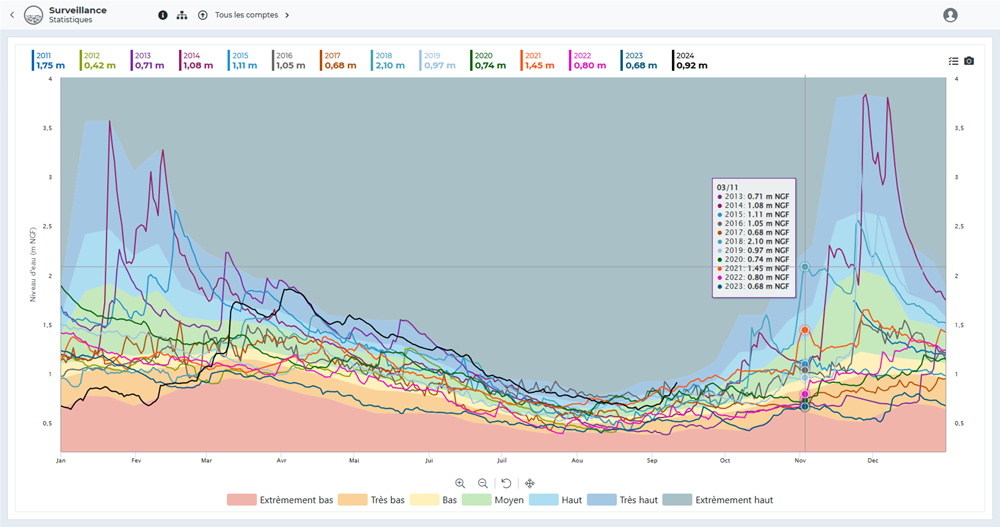Click the 2018 data point marker

[805, 267]
